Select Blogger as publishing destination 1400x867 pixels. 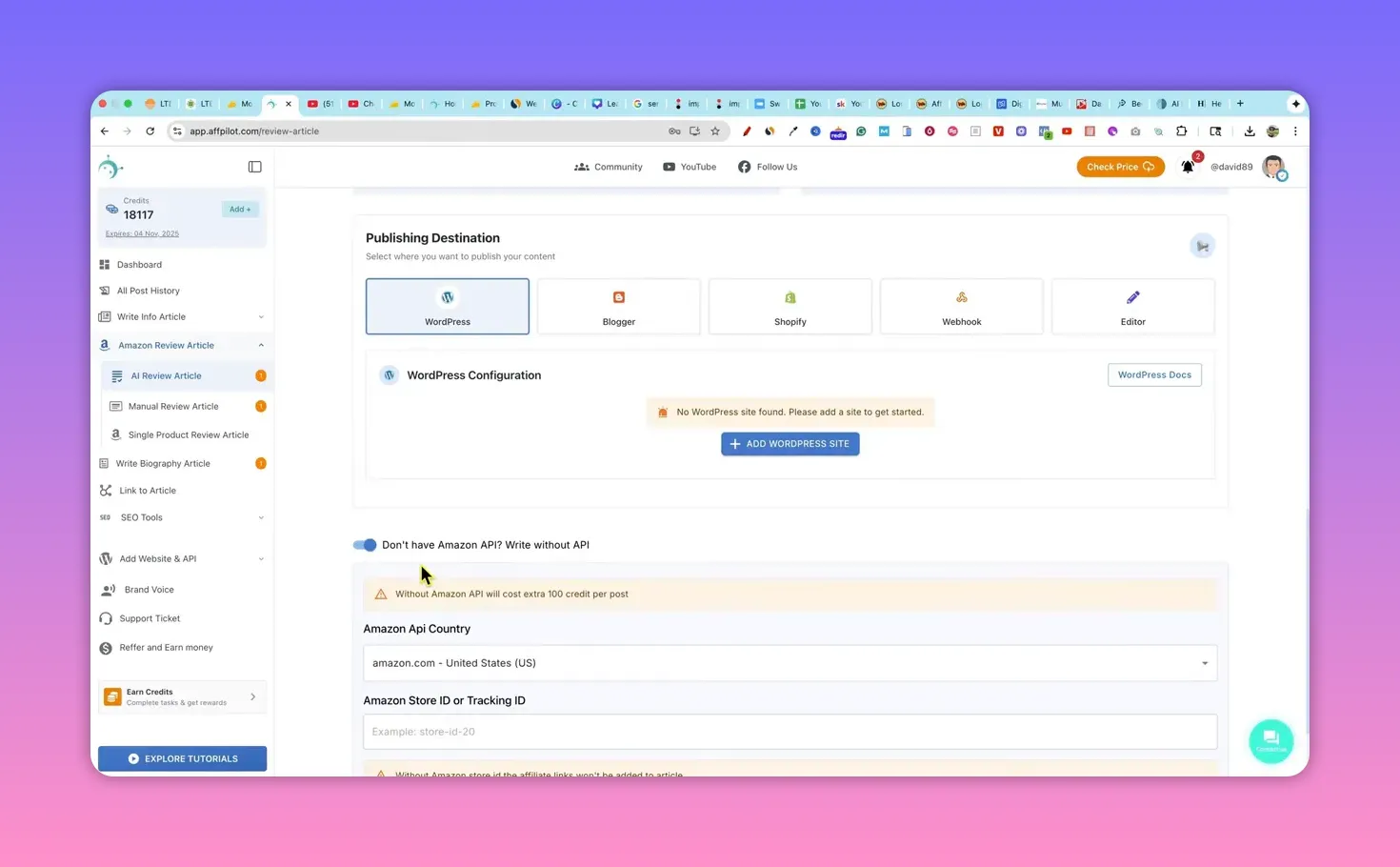[x=618, y=306]
